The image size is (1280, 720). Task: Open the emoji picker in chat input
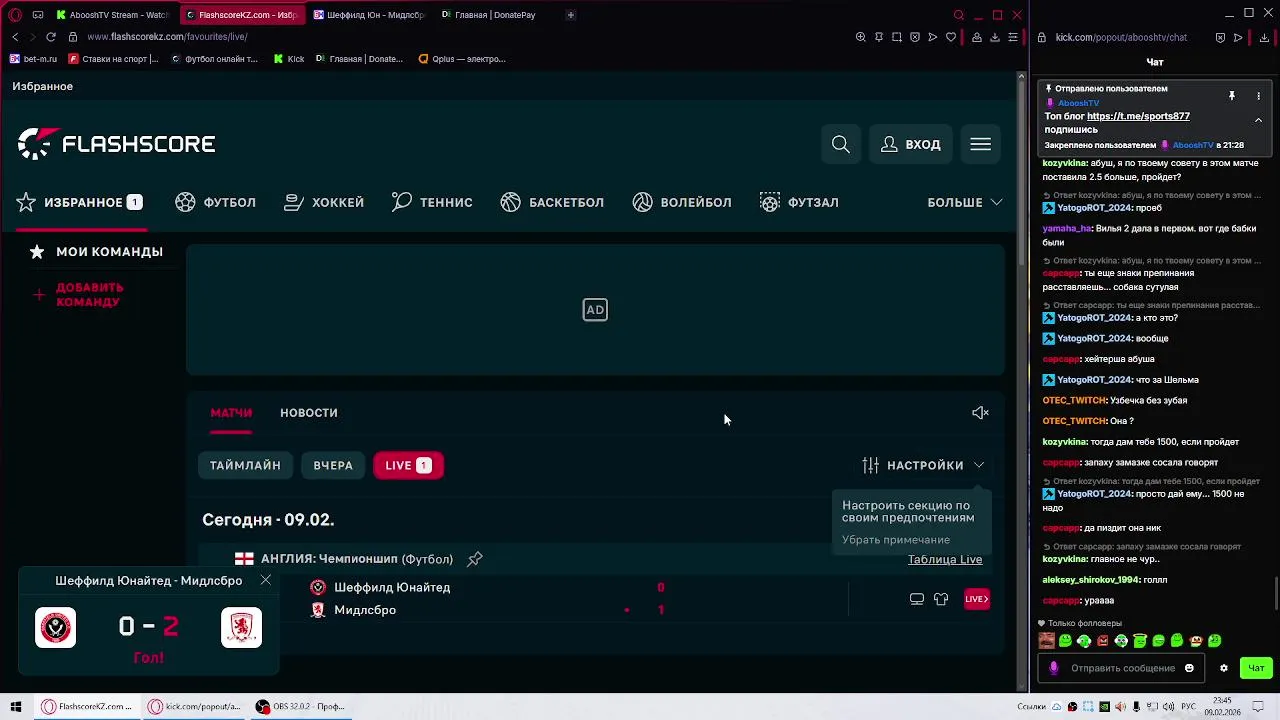[x=1189, y=668]
